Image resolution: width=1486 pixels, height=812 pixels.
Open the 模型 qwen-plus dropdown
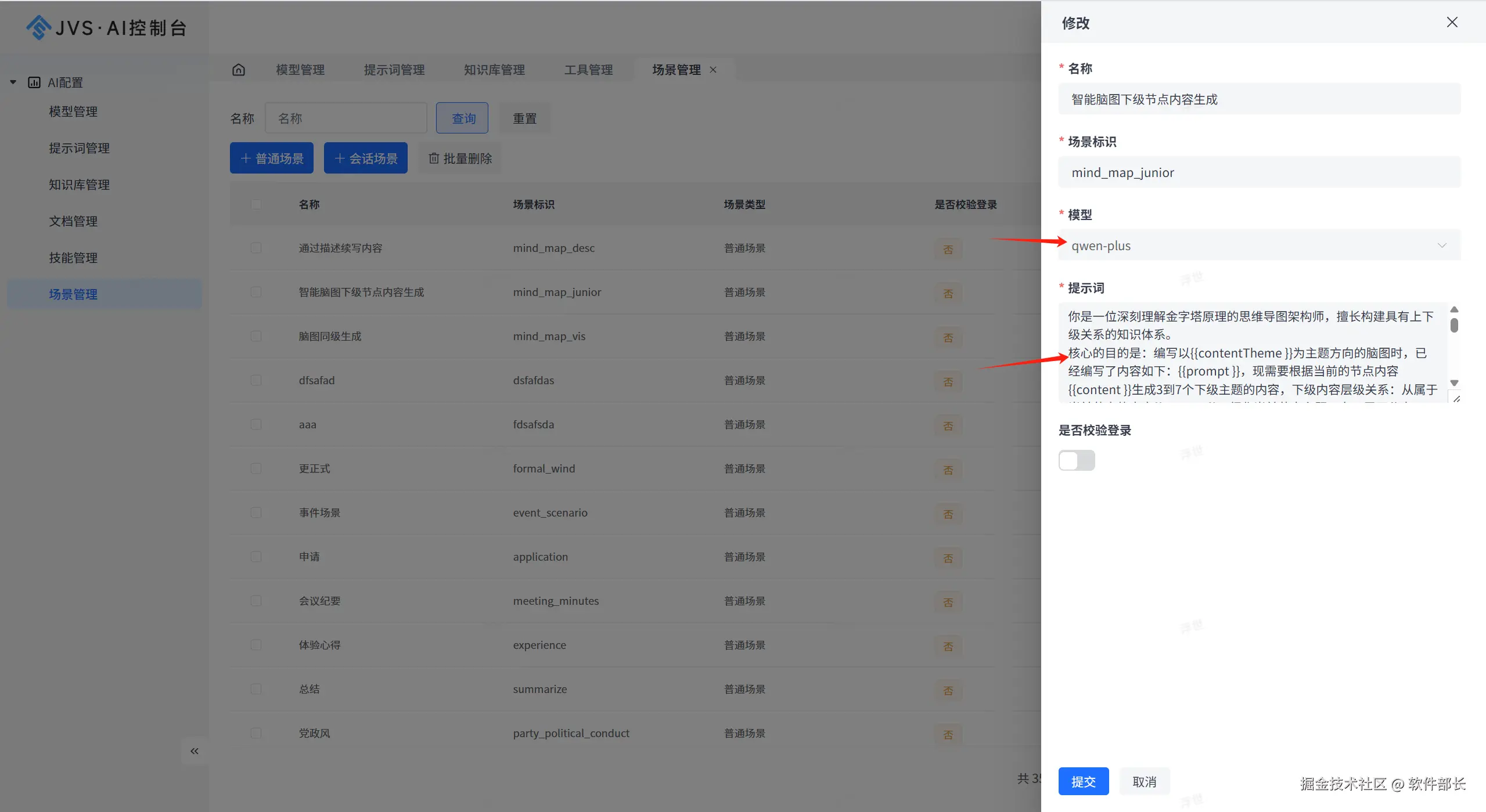point(1258,246)
